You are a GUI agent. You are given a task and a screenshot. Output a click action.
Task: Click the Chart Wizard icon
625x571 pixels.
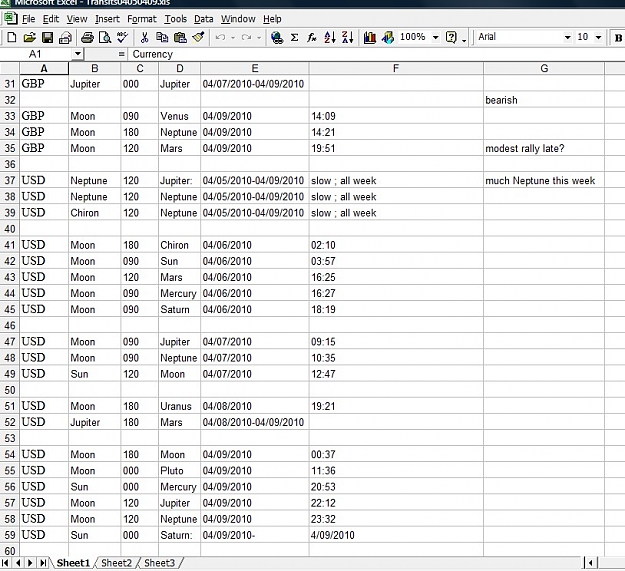coord(369,37)
